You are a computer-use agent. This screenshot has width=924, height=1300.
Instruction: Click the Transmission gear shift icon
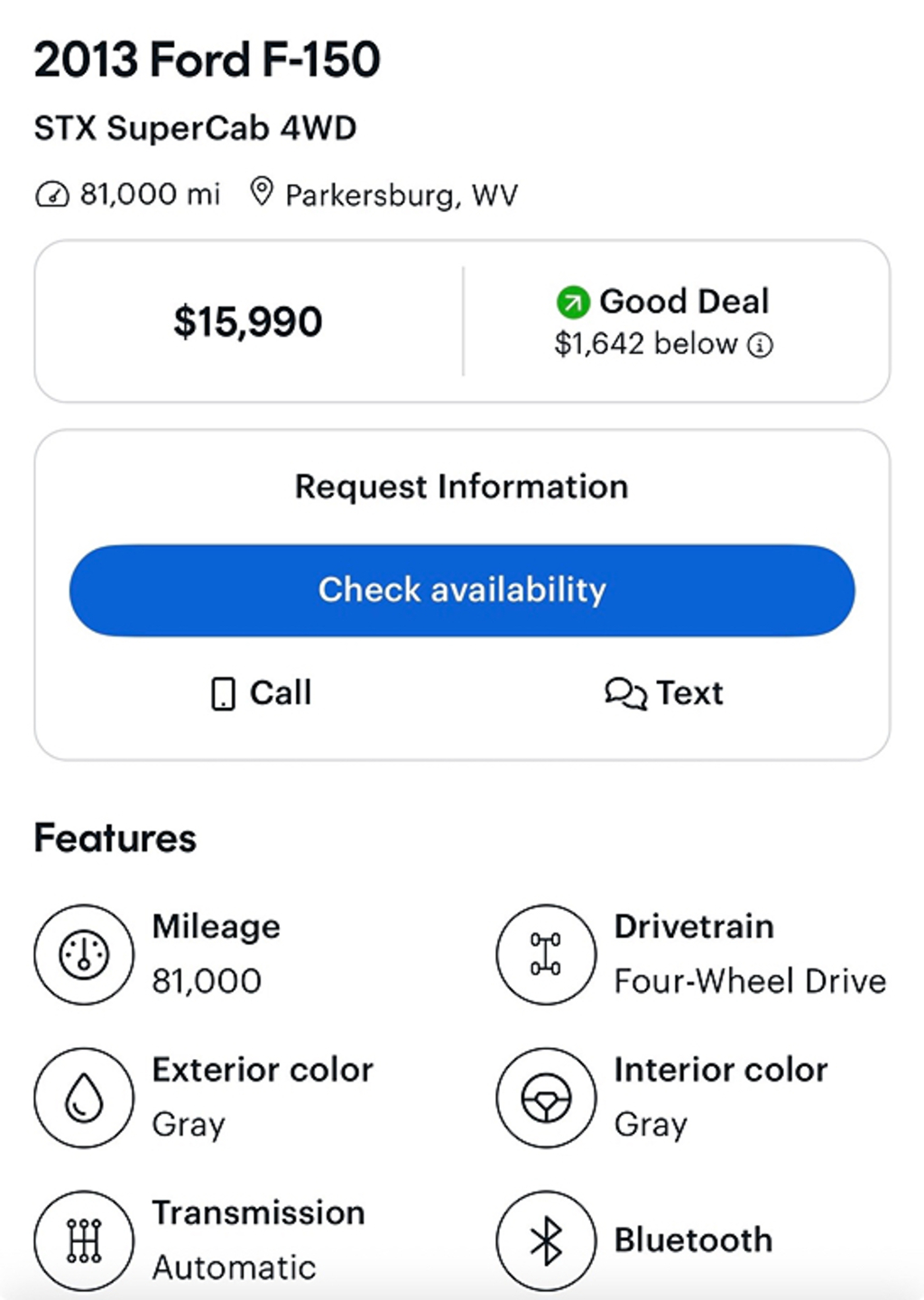point(84,1240)
